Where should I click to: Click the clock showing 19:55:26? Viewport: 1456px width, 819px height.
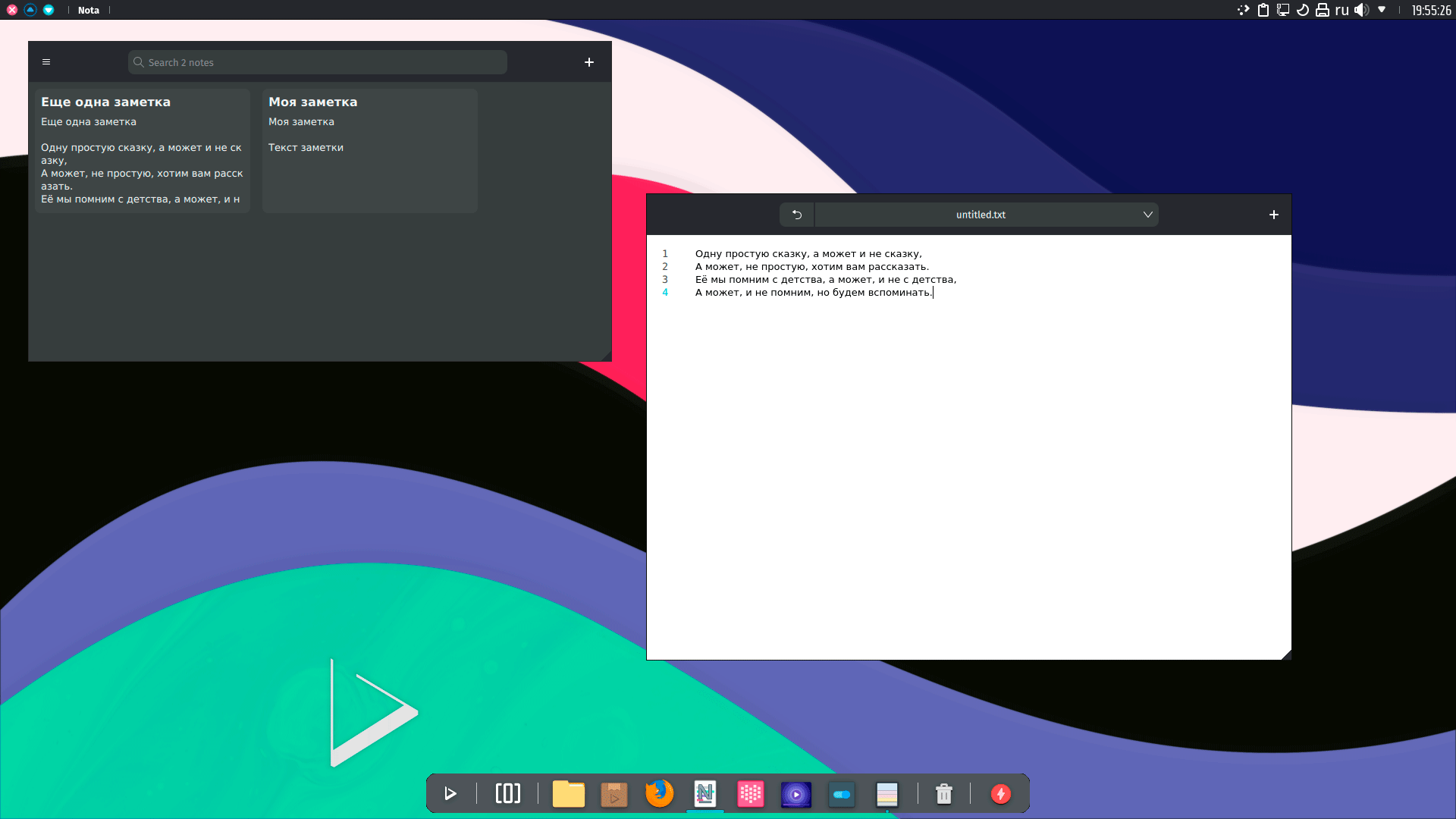pos(1431,10)
